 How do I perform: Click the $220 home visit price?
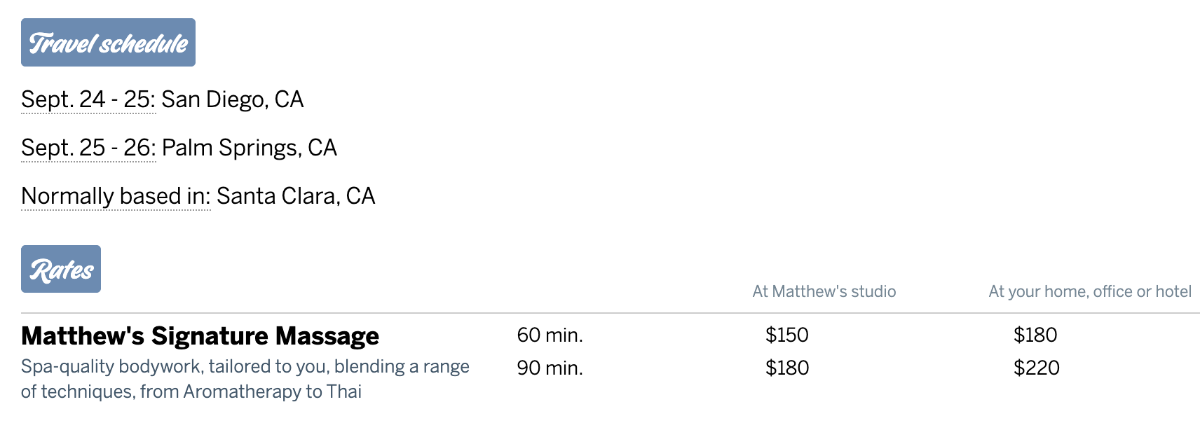(x=1036, y=368)
